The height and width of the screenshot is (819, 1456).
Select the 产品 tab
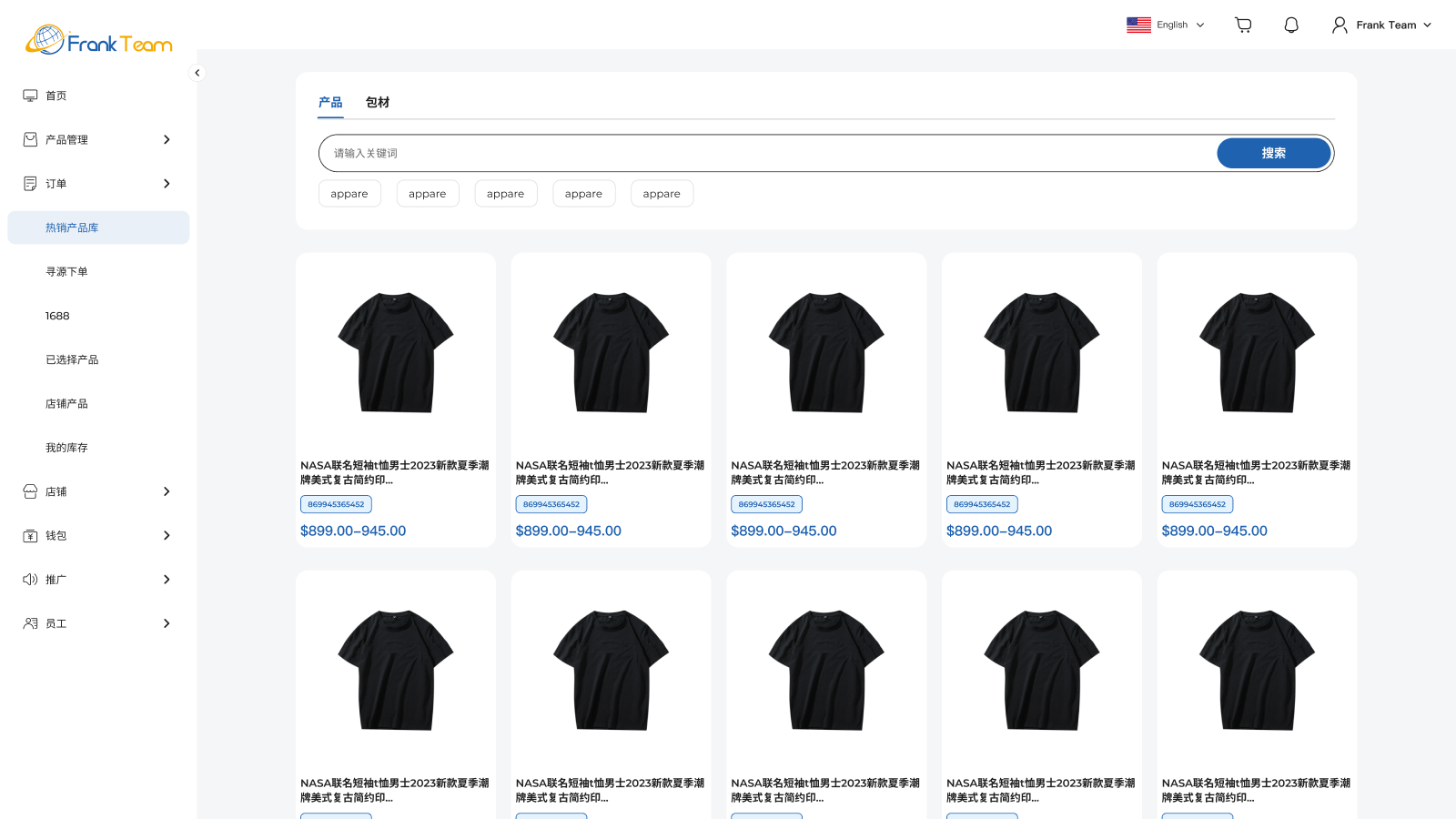[x=329, y=102]
